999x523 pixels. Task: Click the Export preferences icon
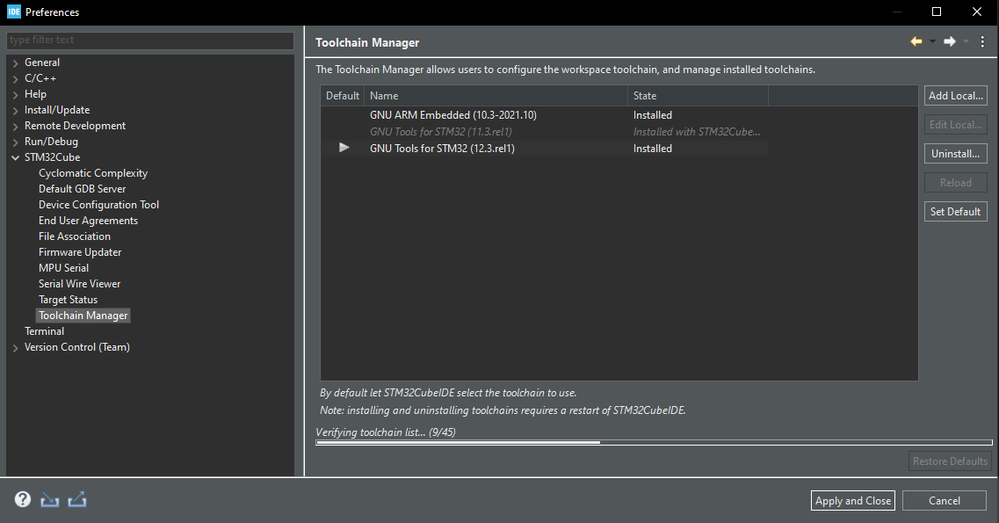coord(76,500)
